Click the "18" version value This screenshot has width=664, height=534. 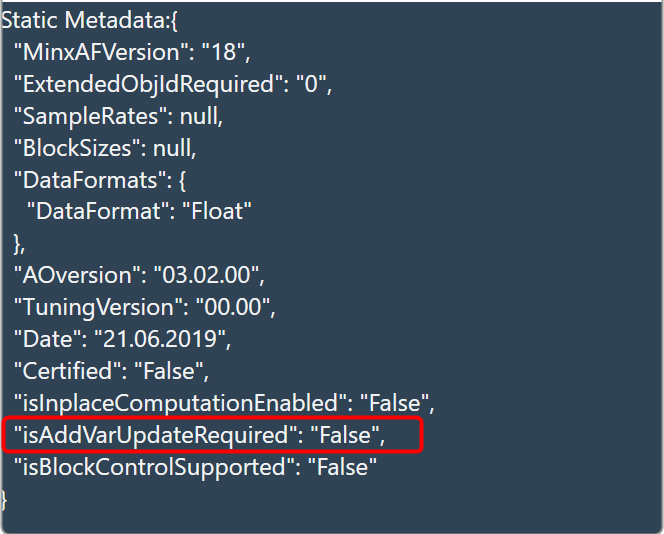[224, 52]
